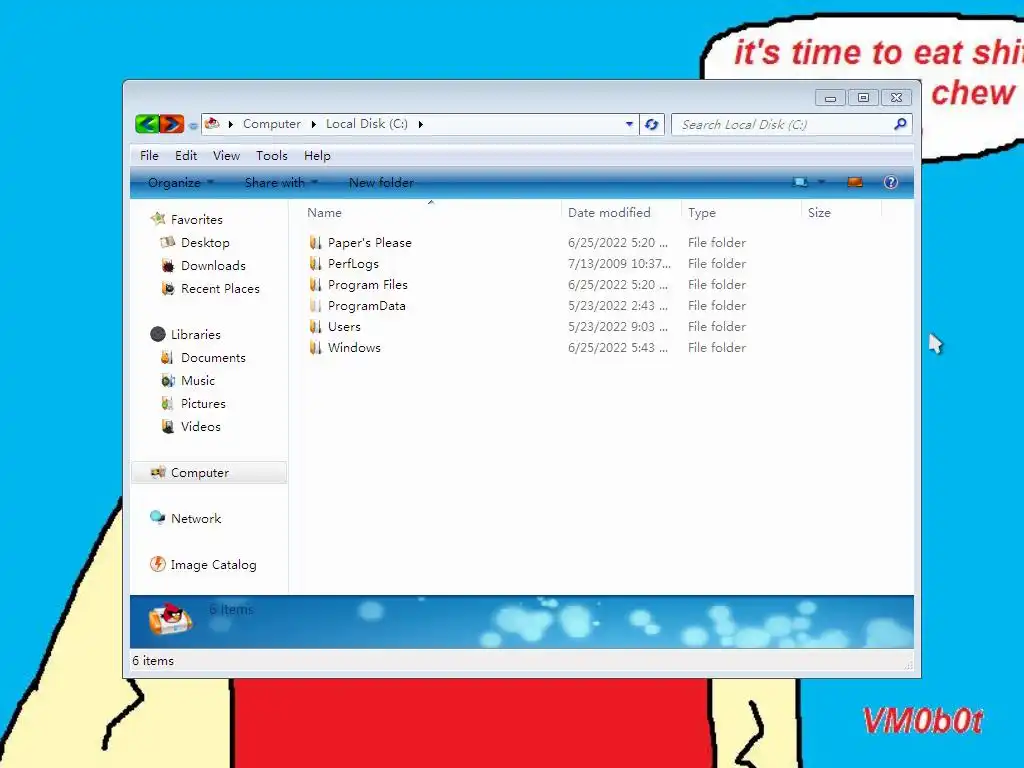
Task: Select the PerfLogs folder icon
Action: pyautogui.click(x=316, y=264)
